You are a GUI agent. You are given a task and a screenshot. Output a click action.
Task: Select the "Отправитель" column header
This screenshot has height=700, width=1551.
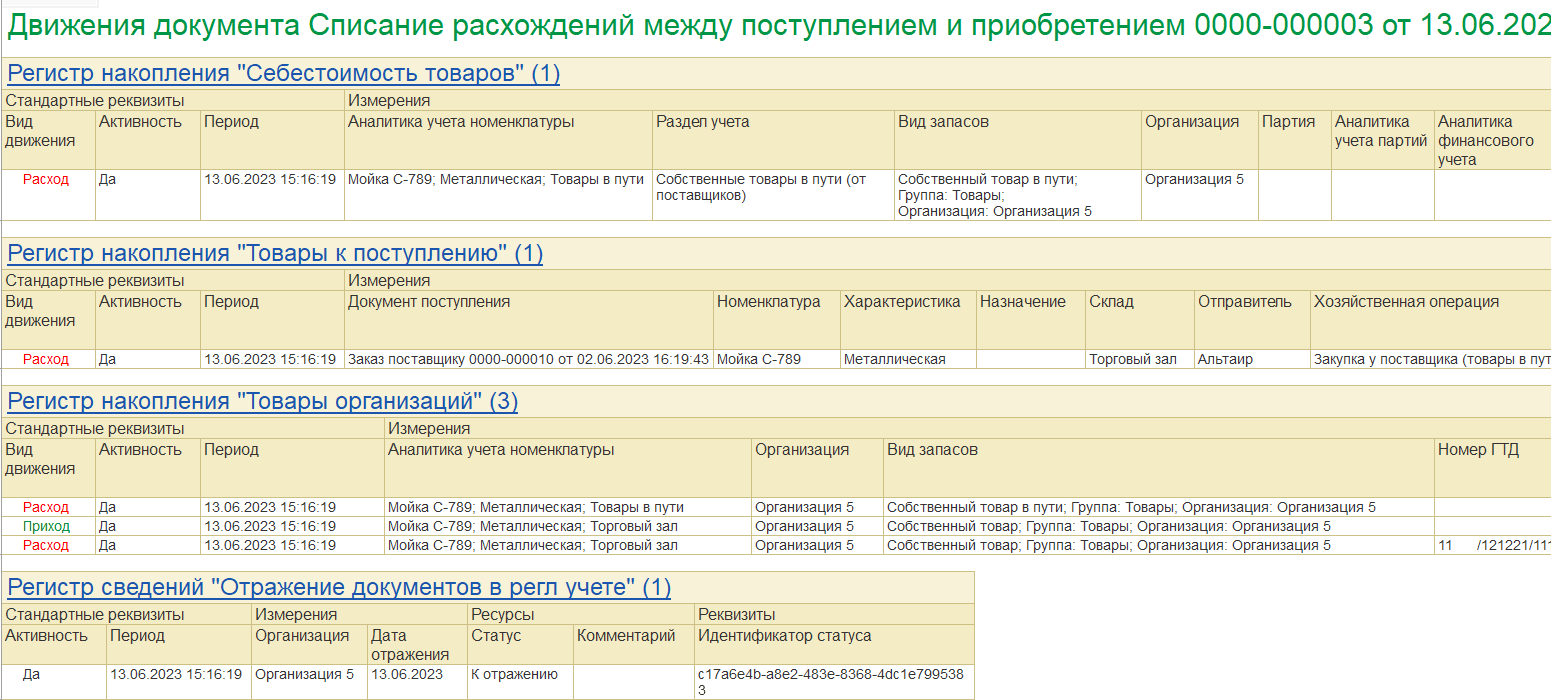coord(1252,319)
